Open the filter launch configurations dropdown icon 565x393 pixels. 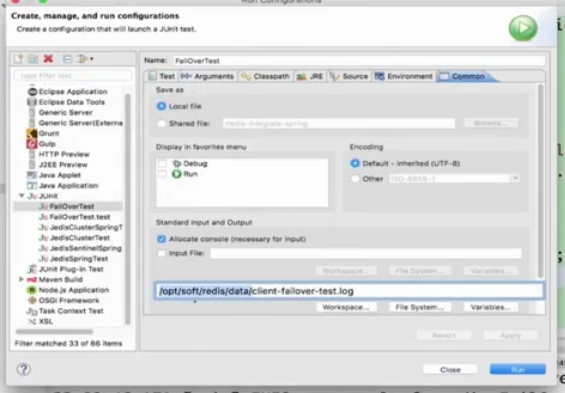85,59
